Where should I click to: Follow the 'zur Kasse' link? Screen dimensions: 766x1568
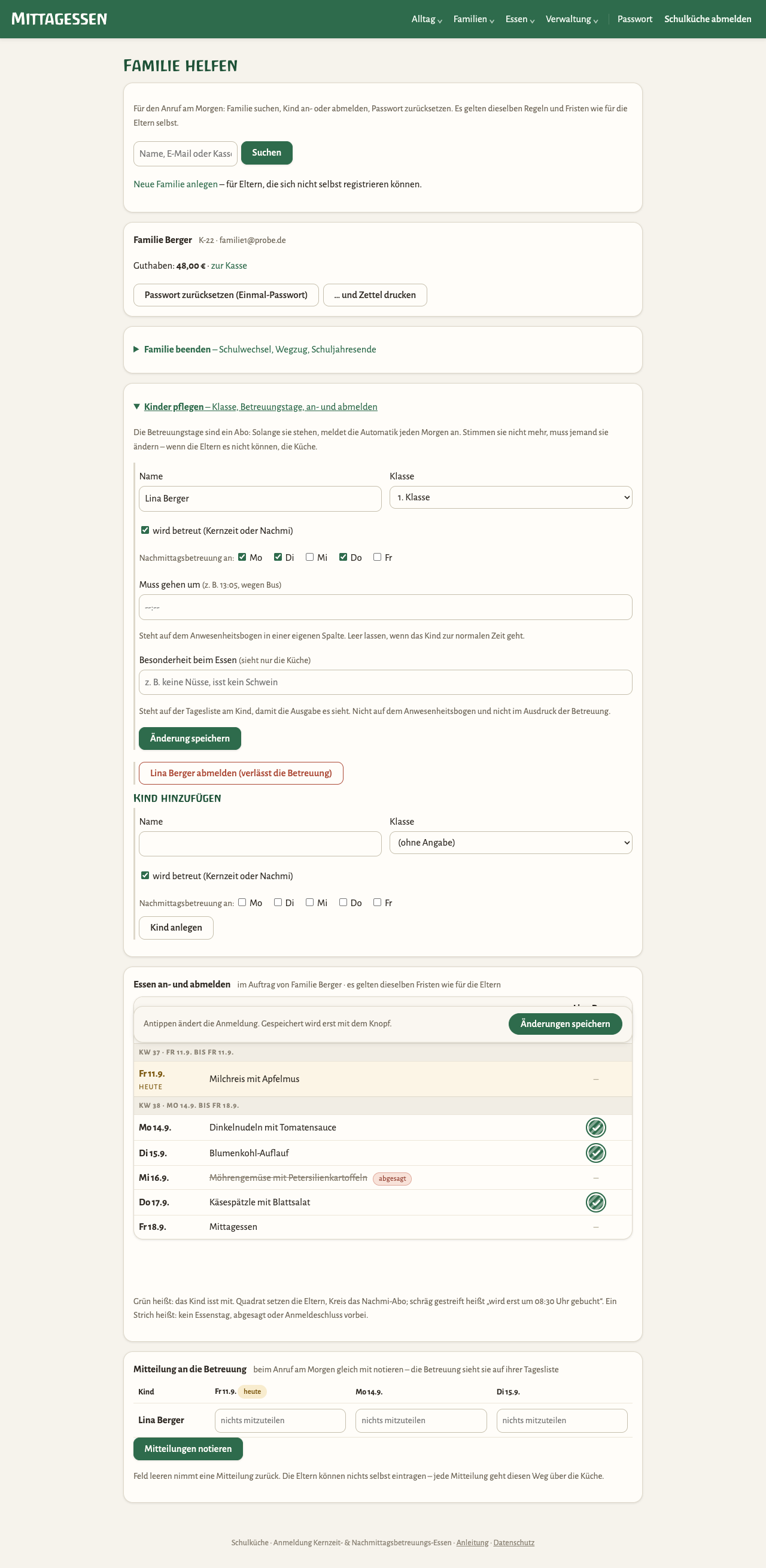229,266
